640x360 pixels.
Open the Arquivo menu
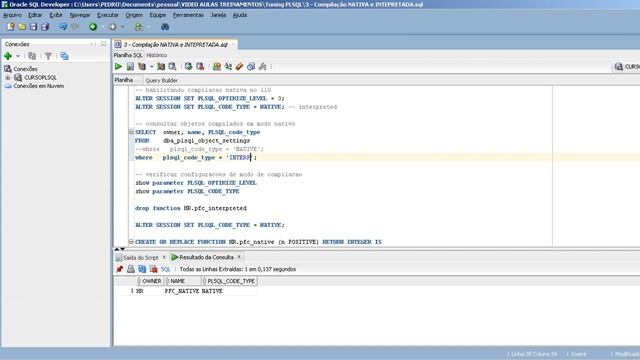[x=12, y=15]
